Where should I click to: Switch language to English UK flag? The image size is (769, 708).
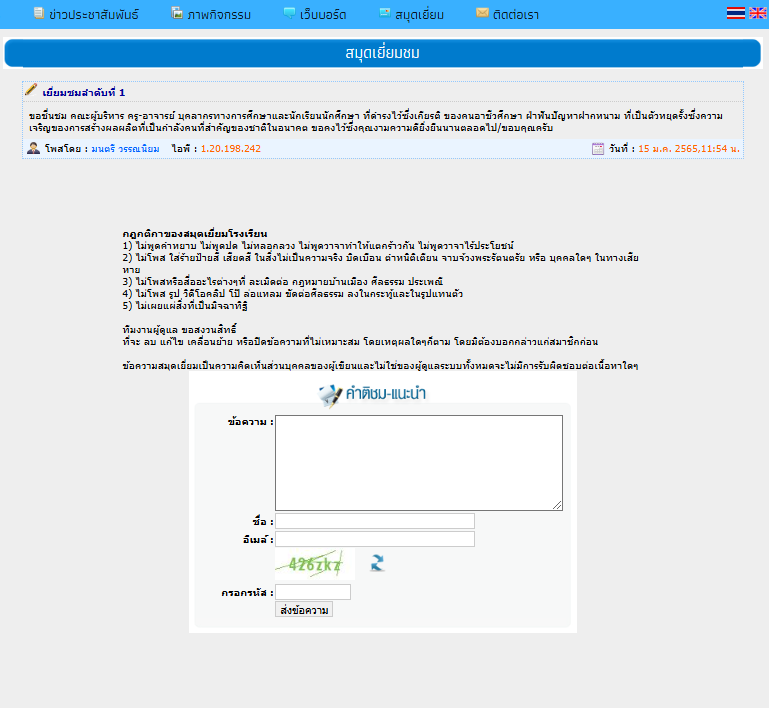[758, 13]
